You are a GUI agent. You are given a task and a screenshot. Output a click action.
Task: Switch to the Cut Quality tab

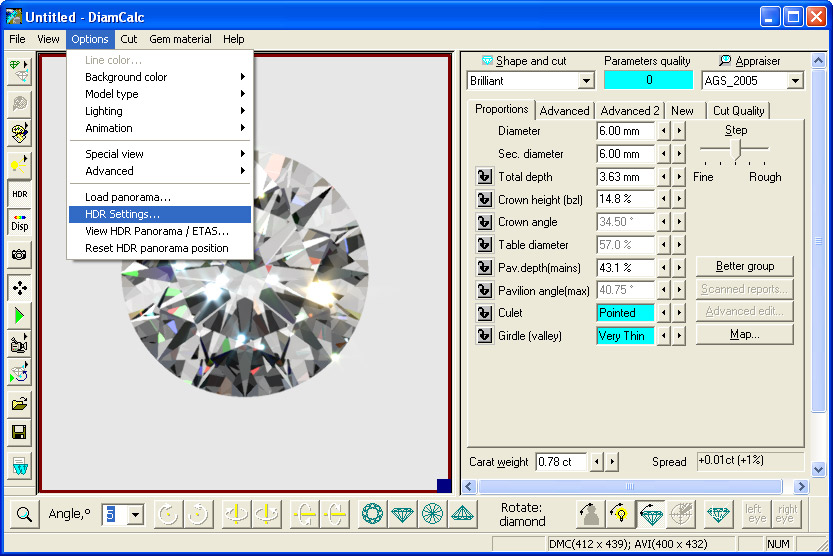click(x=738, y=111)
